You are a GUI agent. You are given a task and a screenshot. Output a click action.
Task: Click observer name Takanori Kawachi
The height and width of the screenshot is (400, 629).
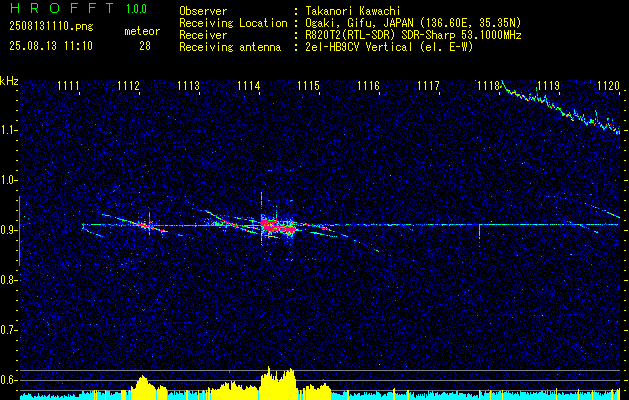tap(352, 11)
